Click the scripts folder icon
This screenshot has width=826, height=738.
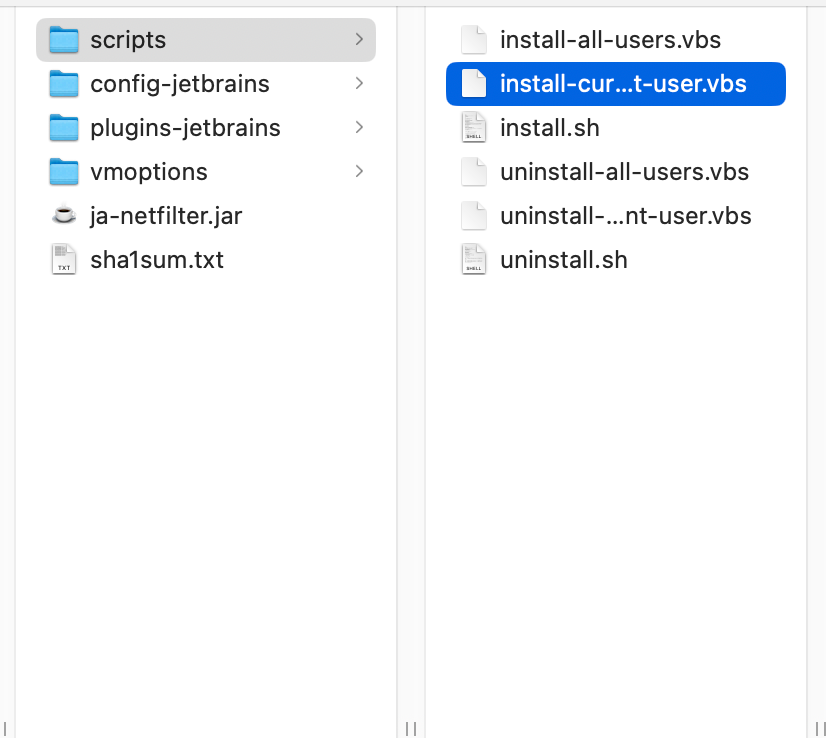(64, 40)
